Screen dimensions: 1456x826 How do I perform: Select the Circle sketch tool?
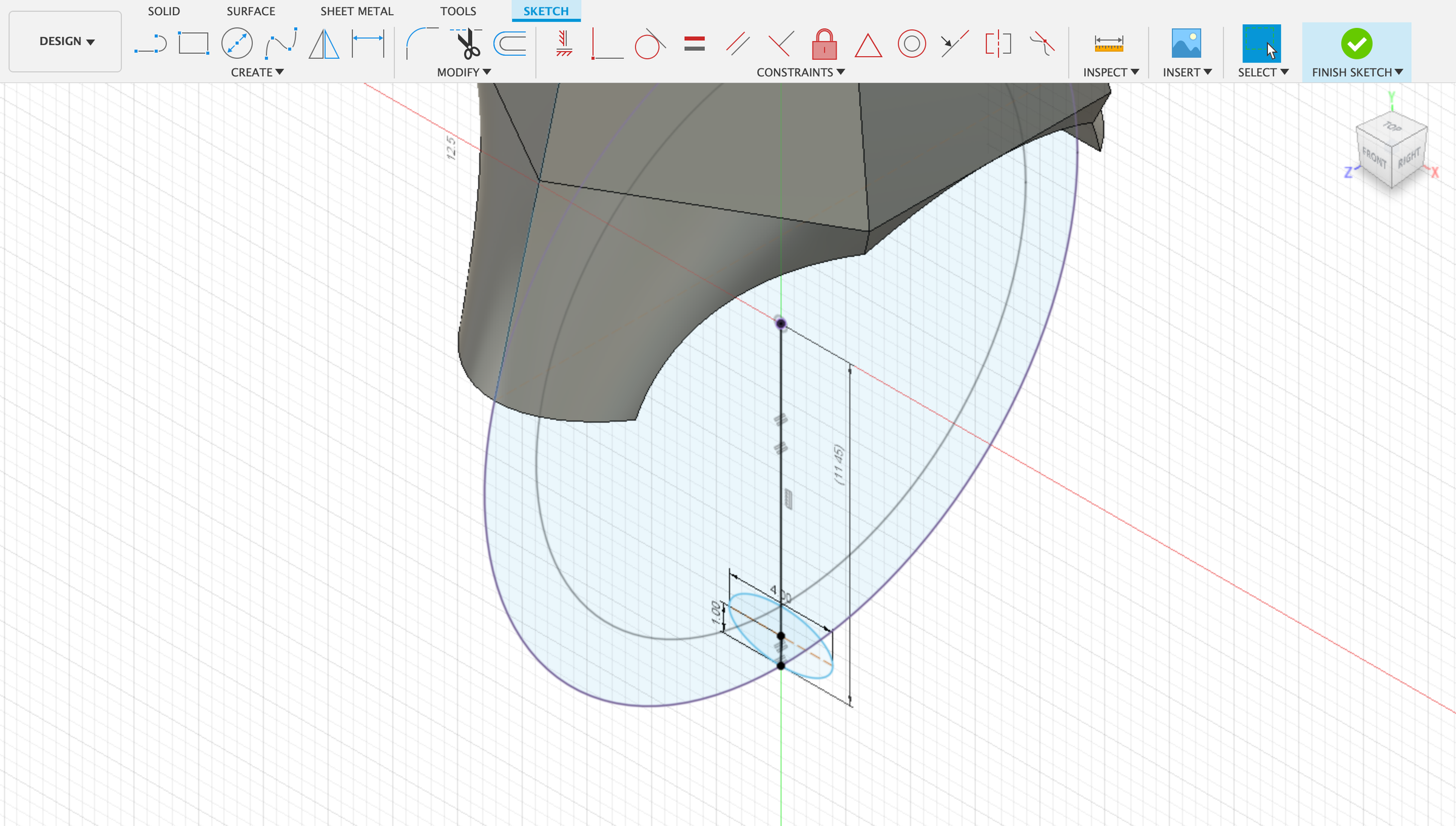click(237, 43)
